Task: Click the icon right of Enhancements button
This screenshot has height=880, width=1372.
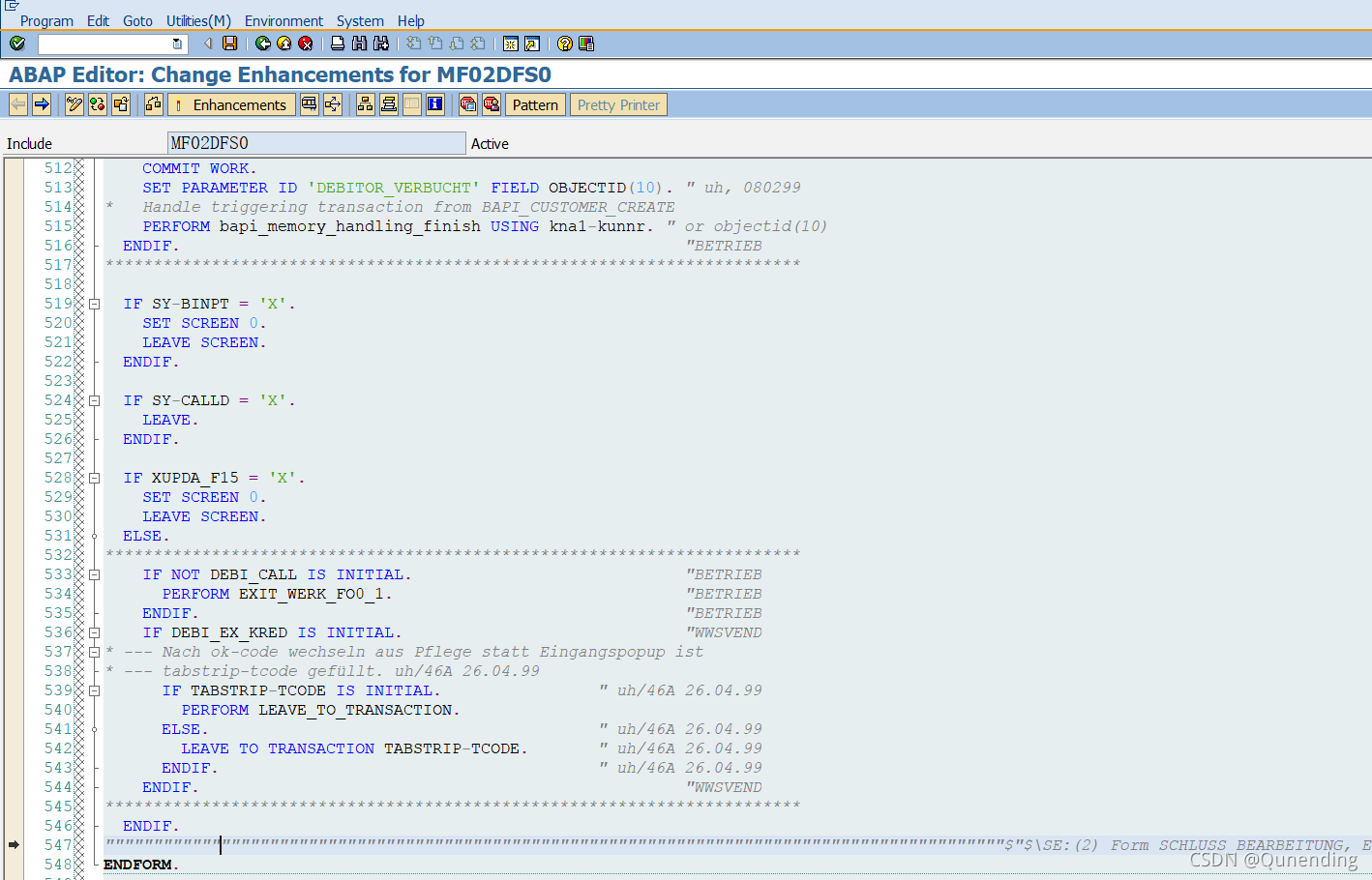Action: click(309, 104)
